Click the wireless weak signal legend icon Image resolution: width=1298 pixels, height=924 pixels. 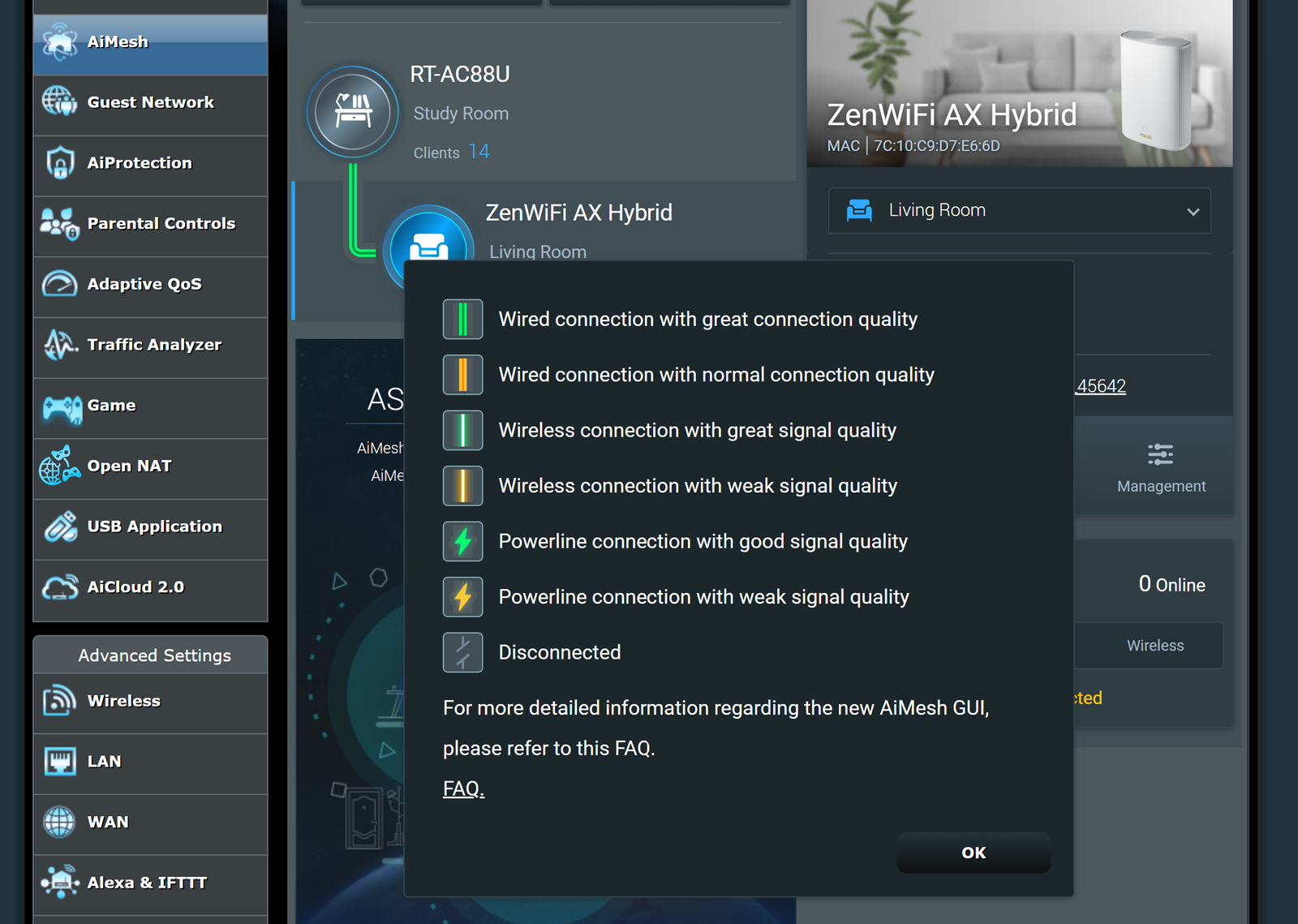point(462,486)
